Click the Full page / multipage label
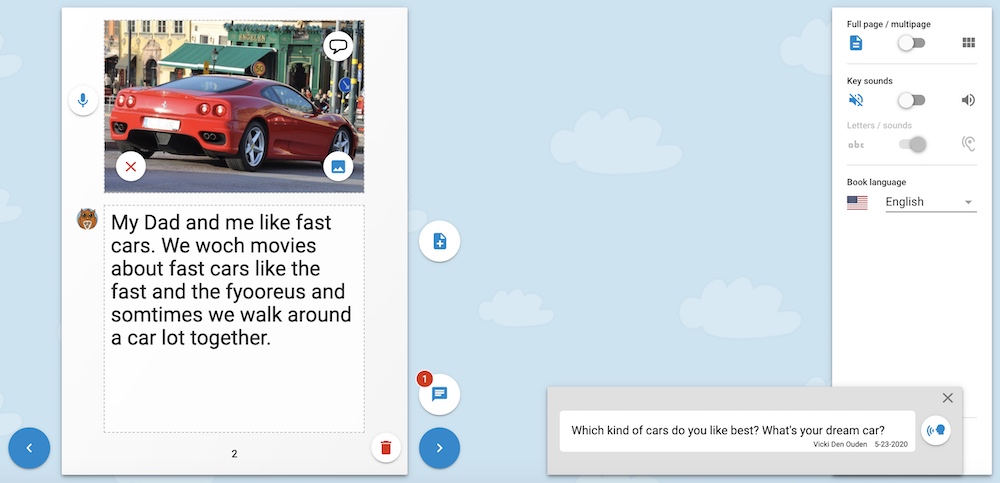This screenshot has height=483, width=1000. pos(888,24)
